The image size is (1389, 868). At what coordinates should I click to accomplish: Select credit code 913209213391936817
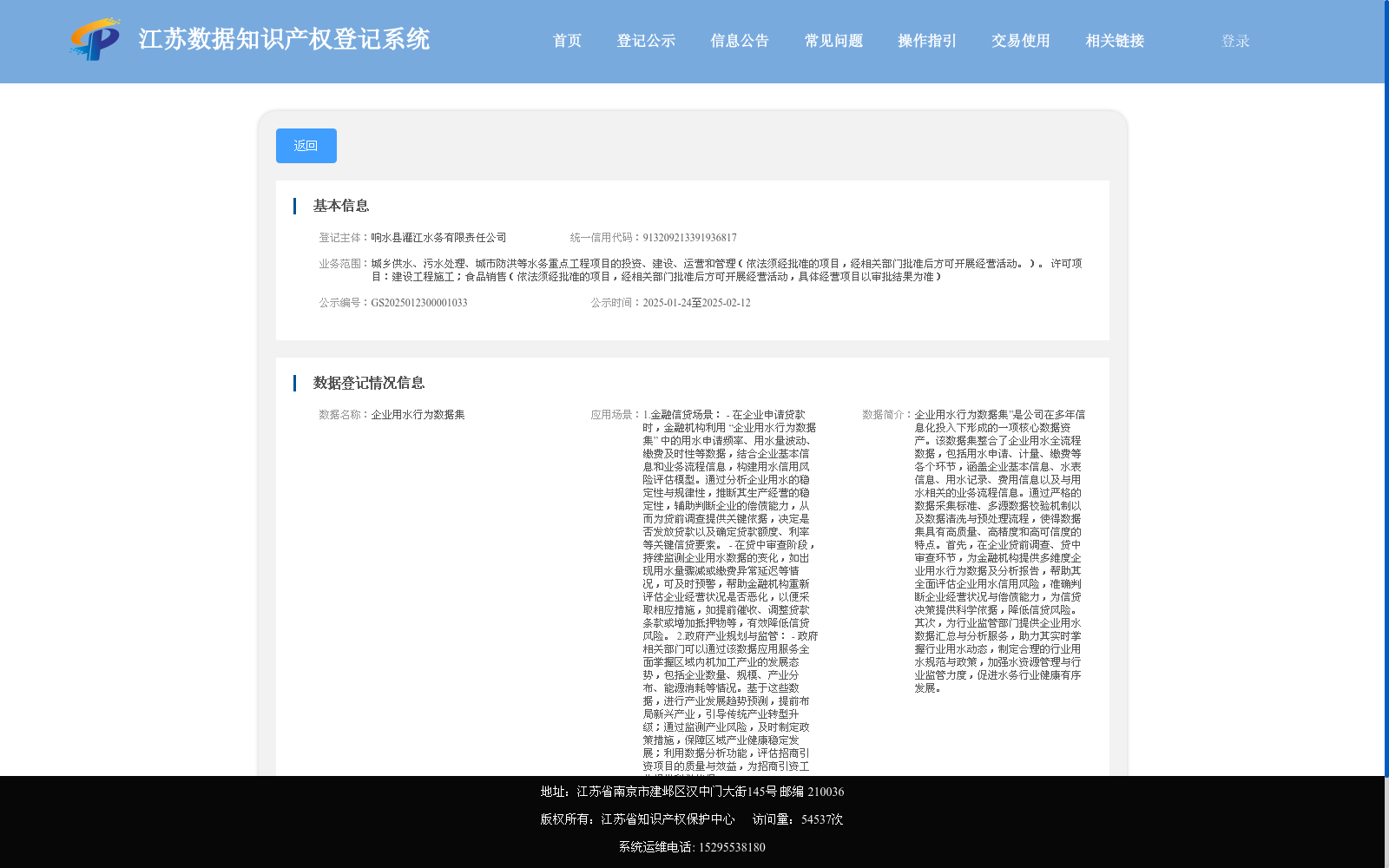[x=689, y=238]
